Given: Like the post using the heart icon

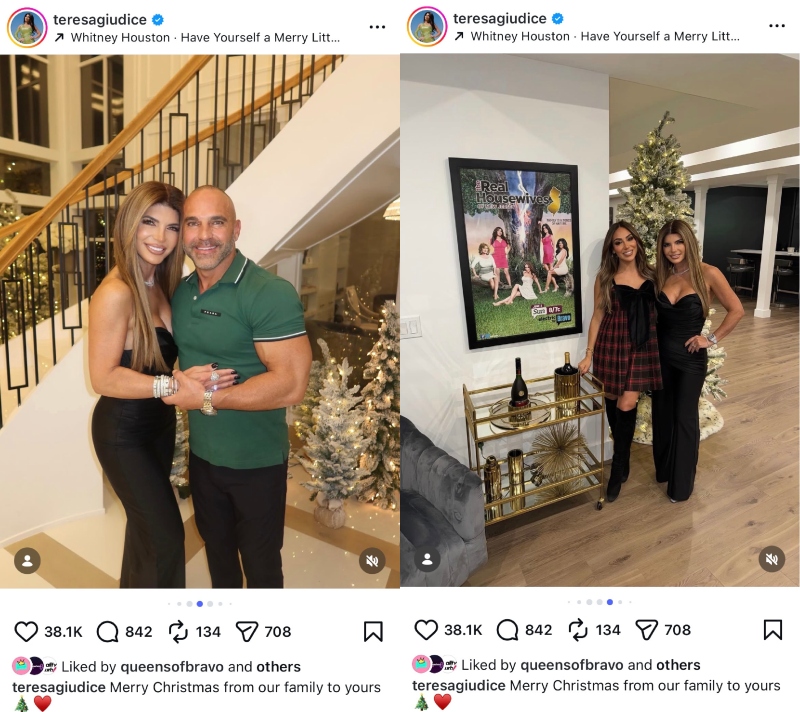Looking at the screenshot, I should (x=24, y=630).
